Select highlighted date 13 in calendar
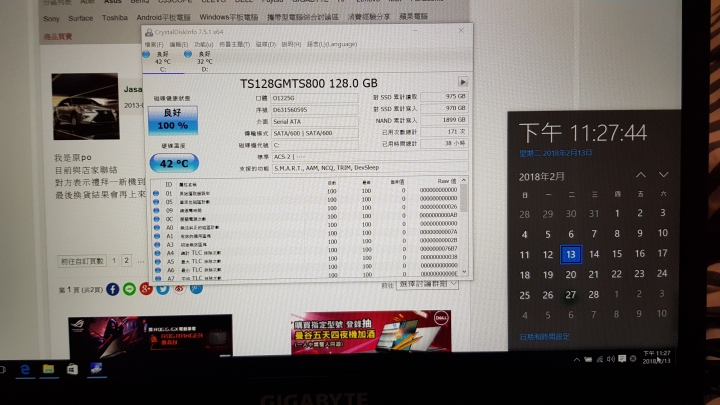This screenshot has width=720, height=405. point(571,254)
